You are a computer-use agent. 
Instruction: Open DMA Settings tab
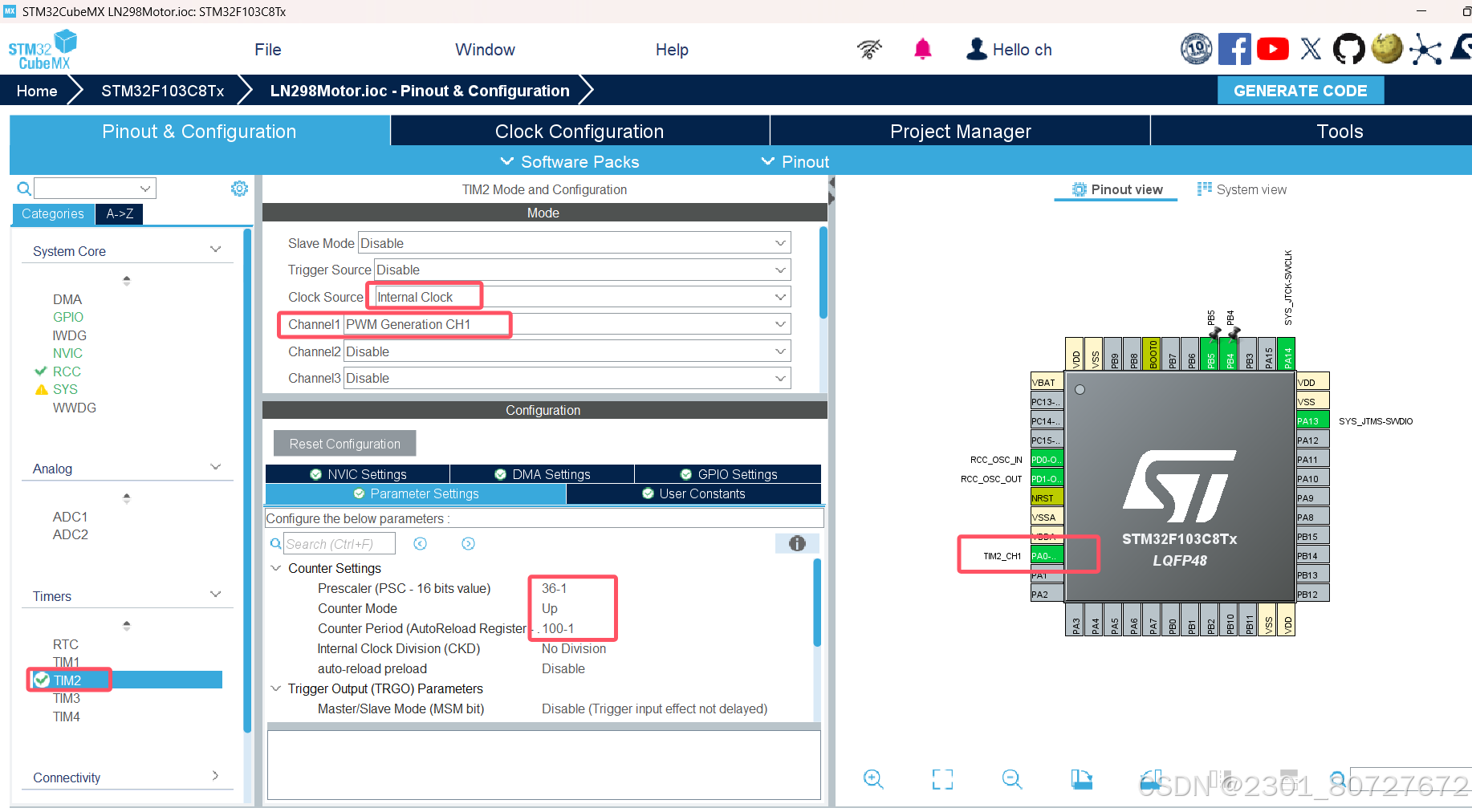[x=543, y=474]
